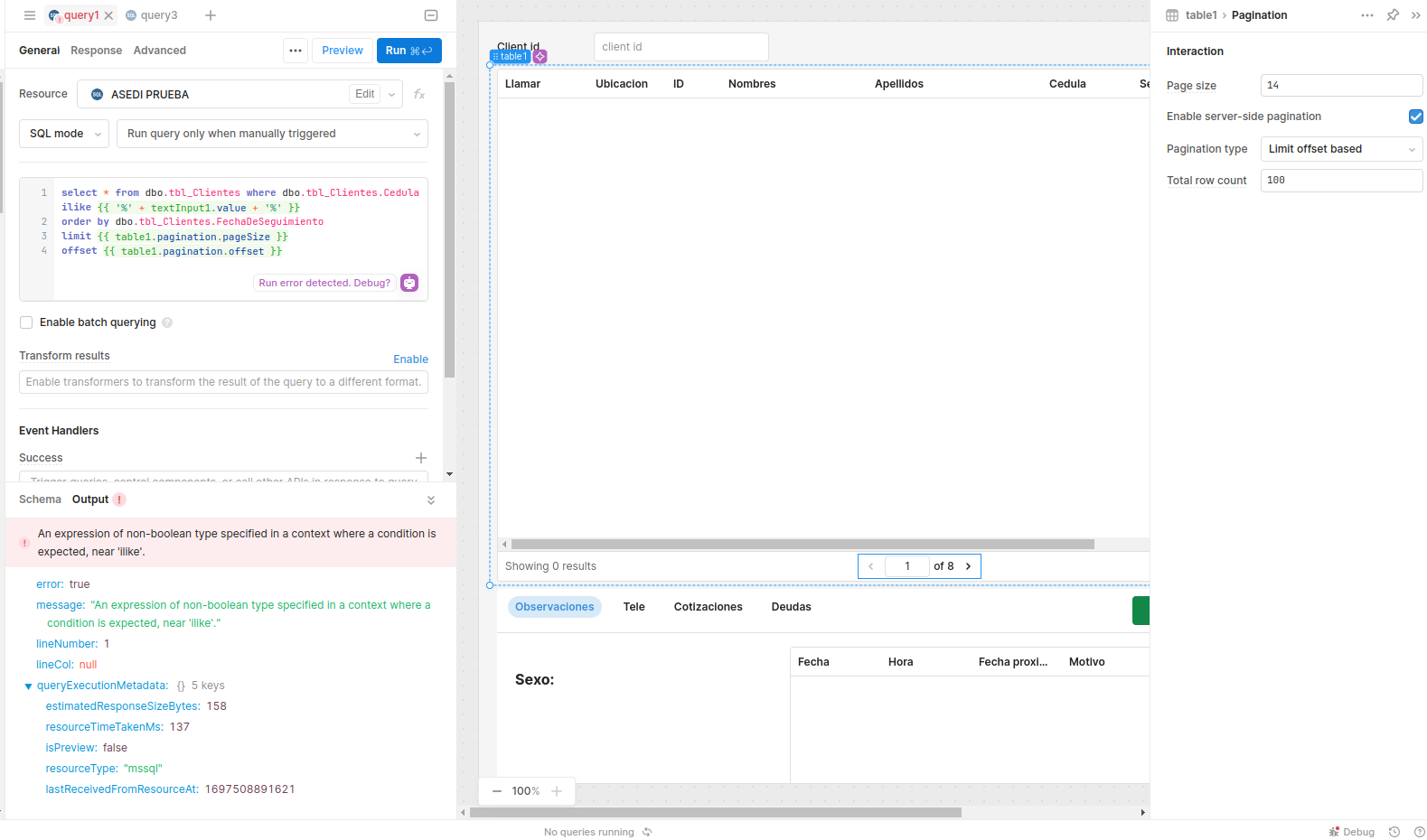Open the Pagination type dropdown
Screen dimensions: 1427x840
click(x=1341, y=149)
